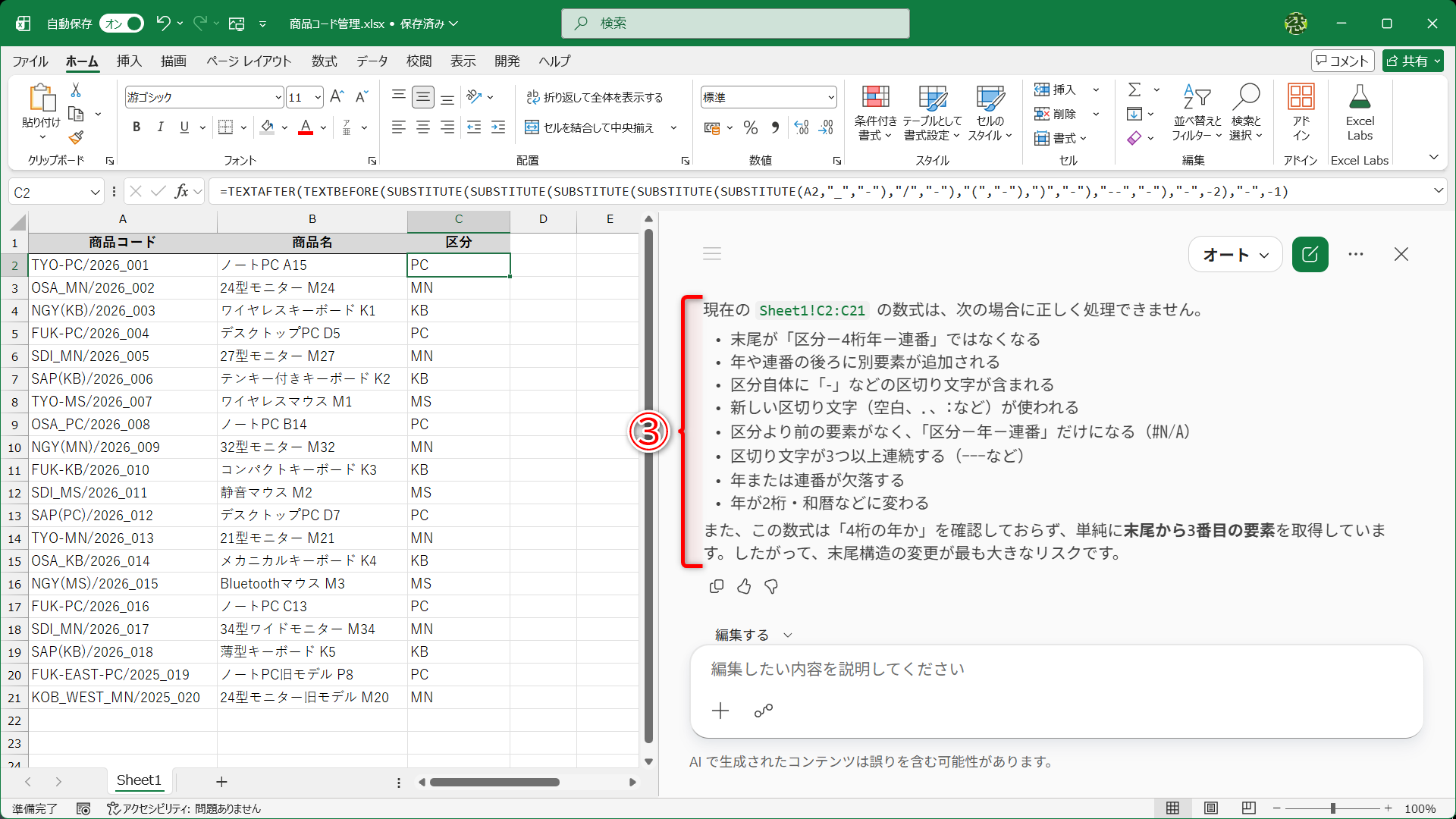Click the Cut scissors icon
This screenshot has height=819, width=1456.
[76, 90]
